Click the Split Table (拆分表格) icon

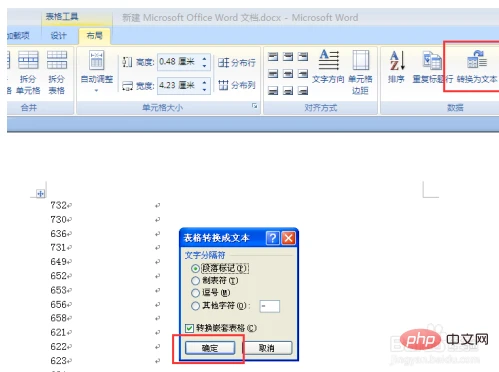57,61
